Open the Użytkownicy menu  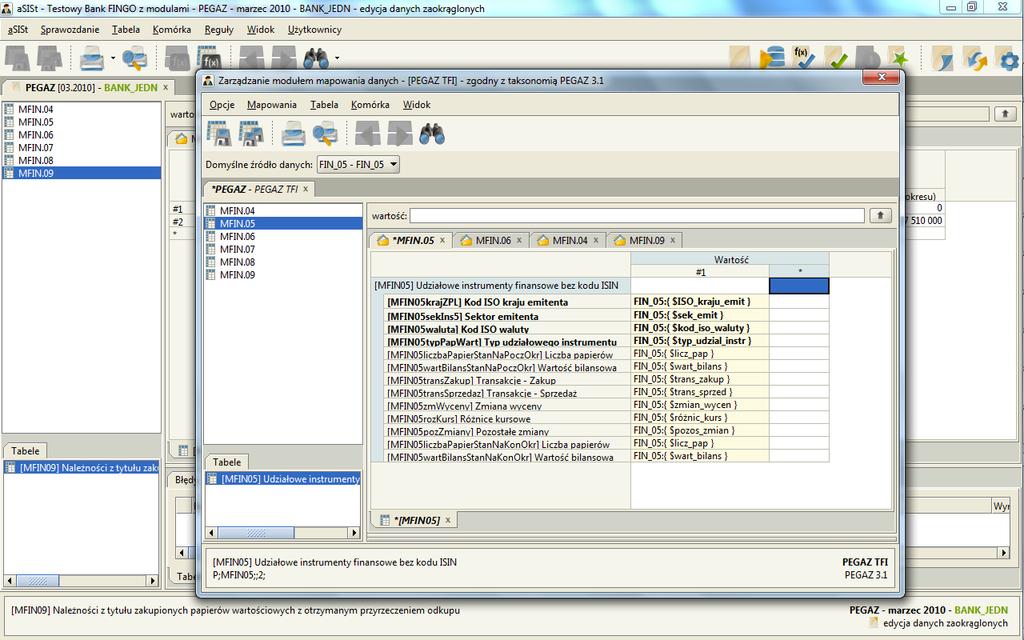click(x=315, y=29)
